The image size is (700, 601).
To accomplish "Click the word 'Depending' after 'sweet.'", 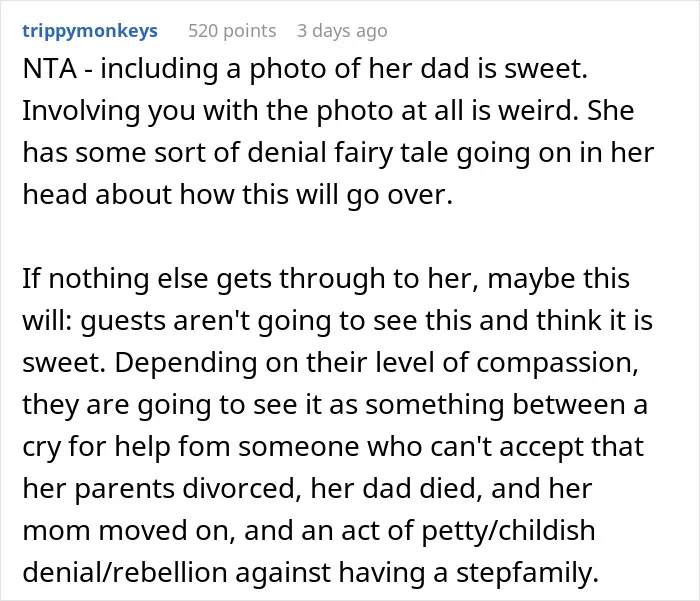I will click(186, 363).
